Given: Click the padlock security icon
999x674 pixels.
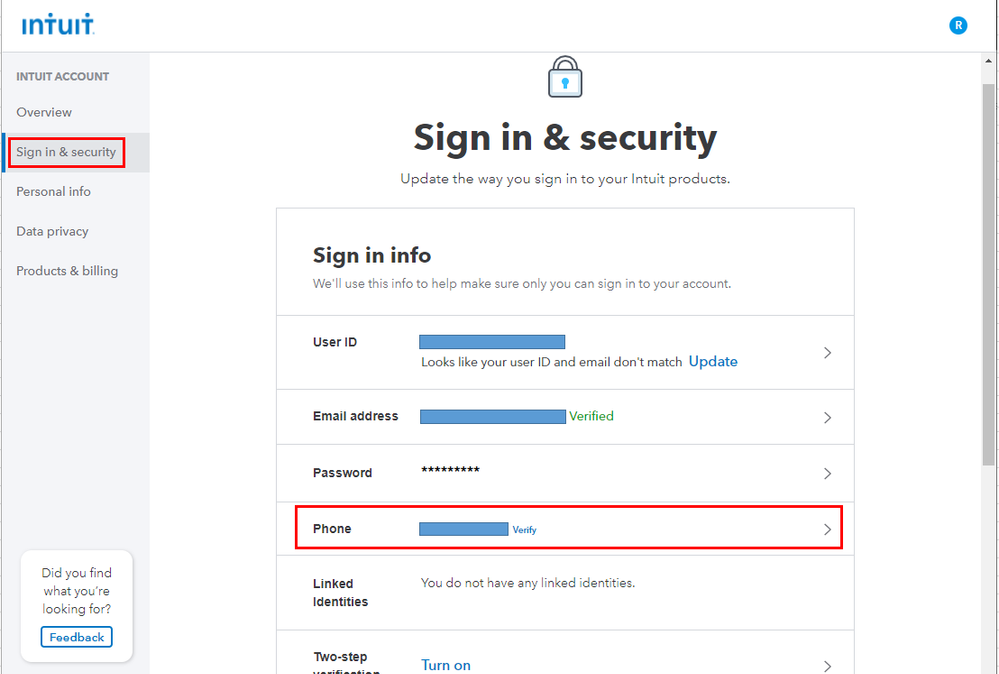Looking at the screenshot, I should [565, 78].
